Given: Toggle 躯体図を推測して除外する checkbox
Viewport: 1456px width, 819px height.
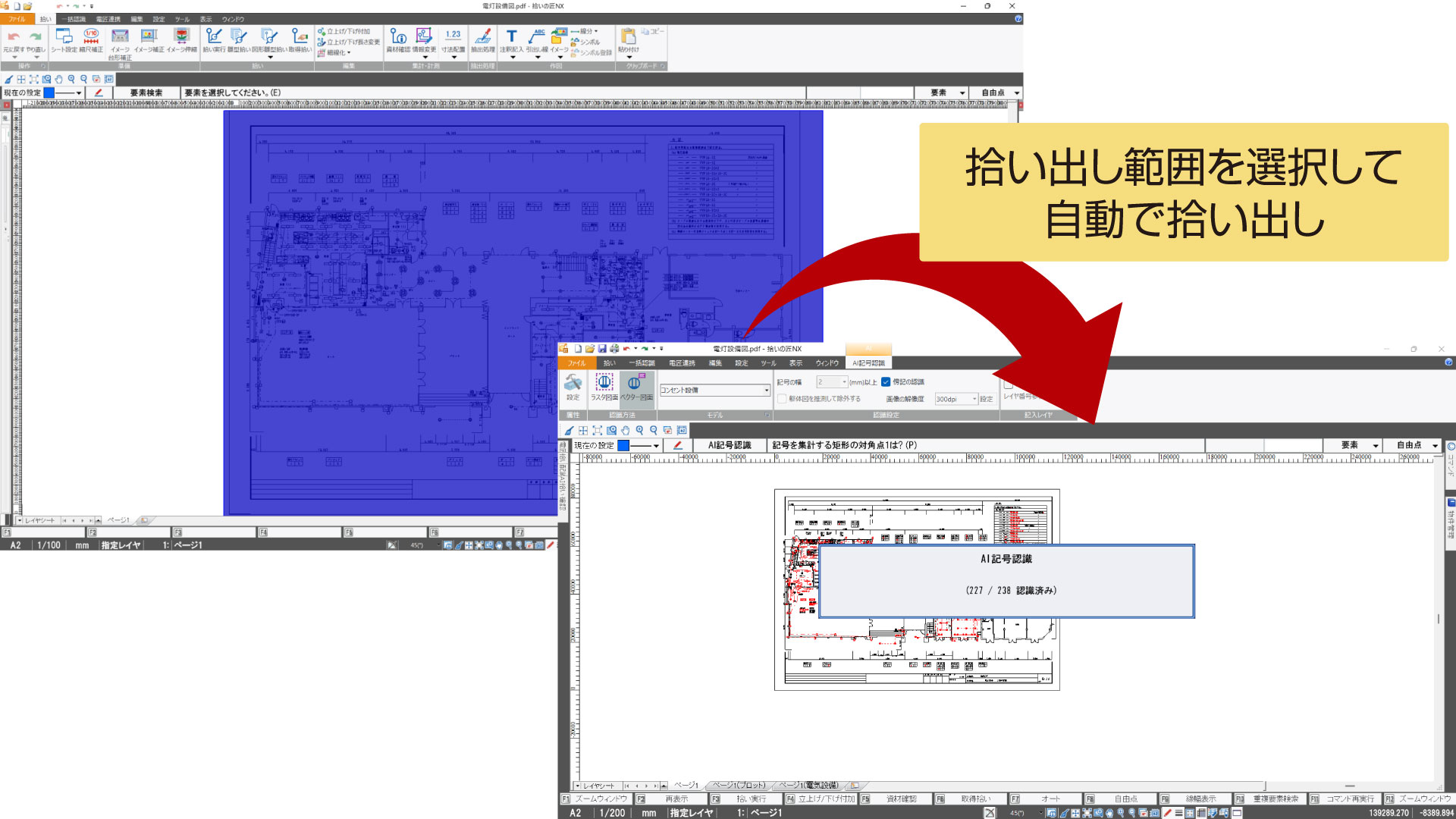Looking at the screenshot, I should pyautogui.click(x=782, y=399).
